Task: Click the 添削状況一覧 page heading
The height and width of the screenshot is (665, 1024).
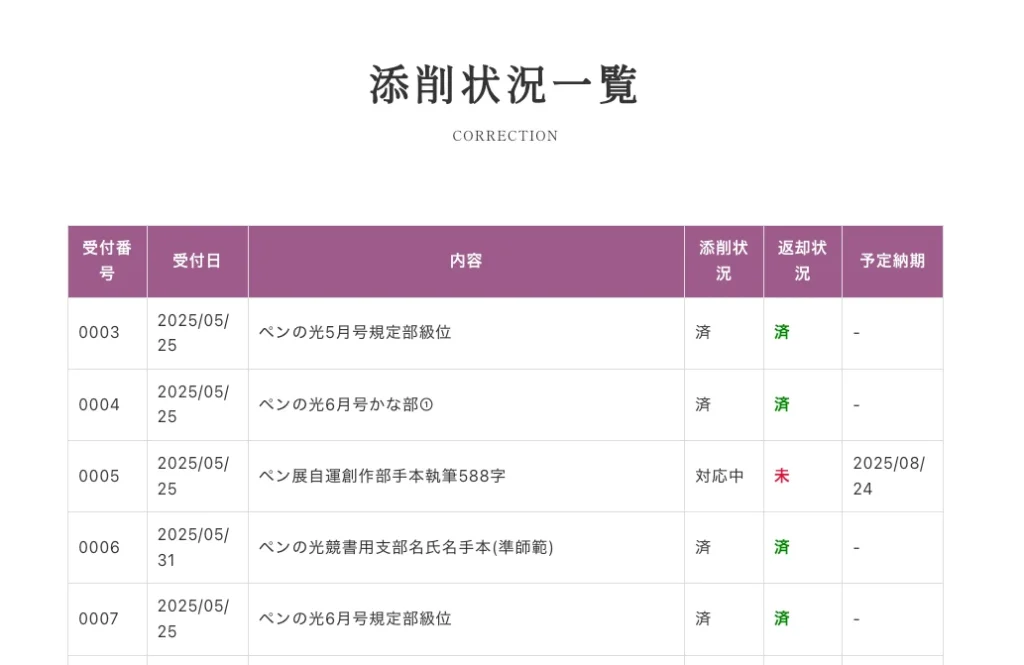Action: coord(505,86)
